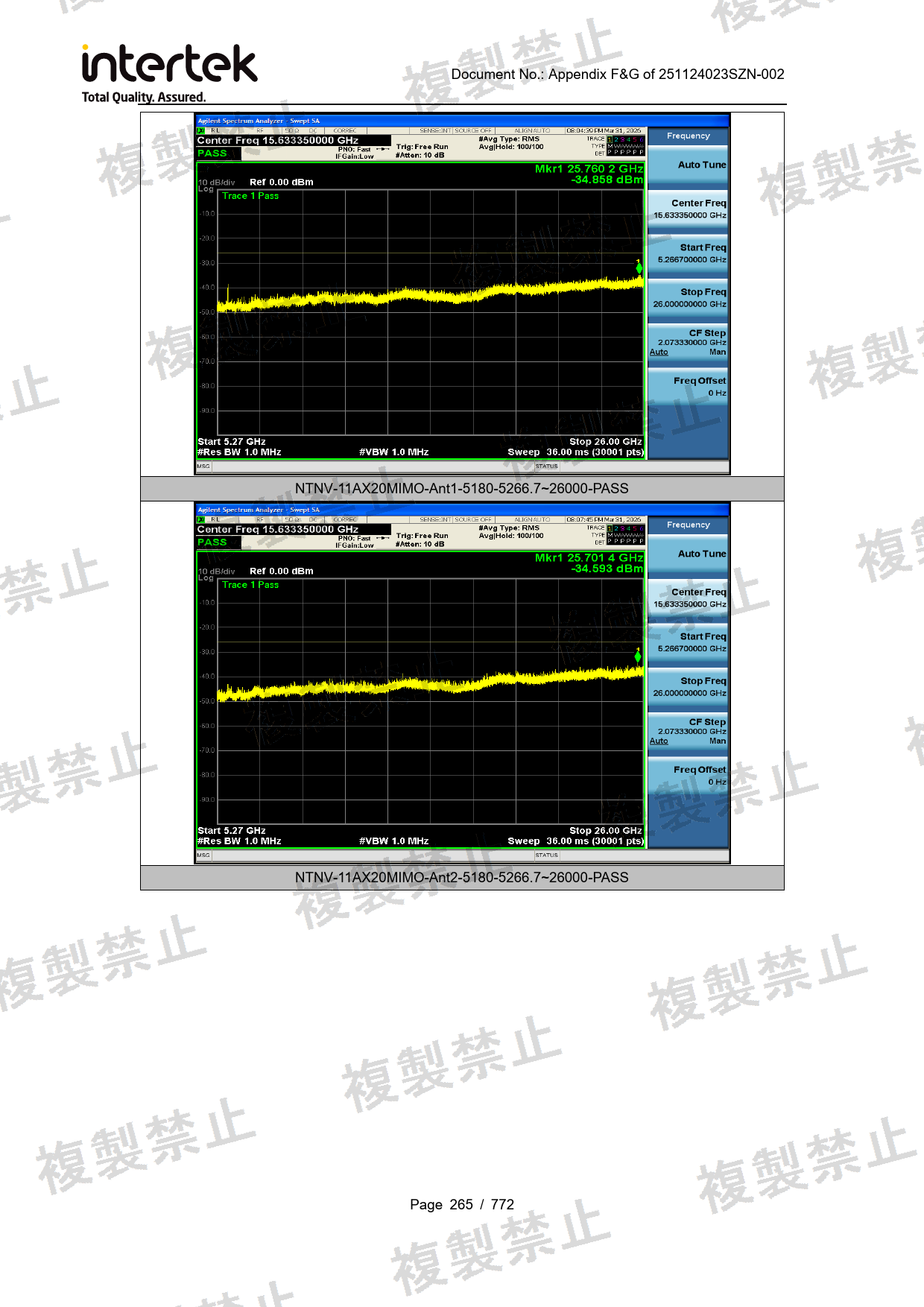The image size is (924, 1307).
Task: Click '#VBW 1.0 MHz' under the Ant2 plot
Action: 394,841
